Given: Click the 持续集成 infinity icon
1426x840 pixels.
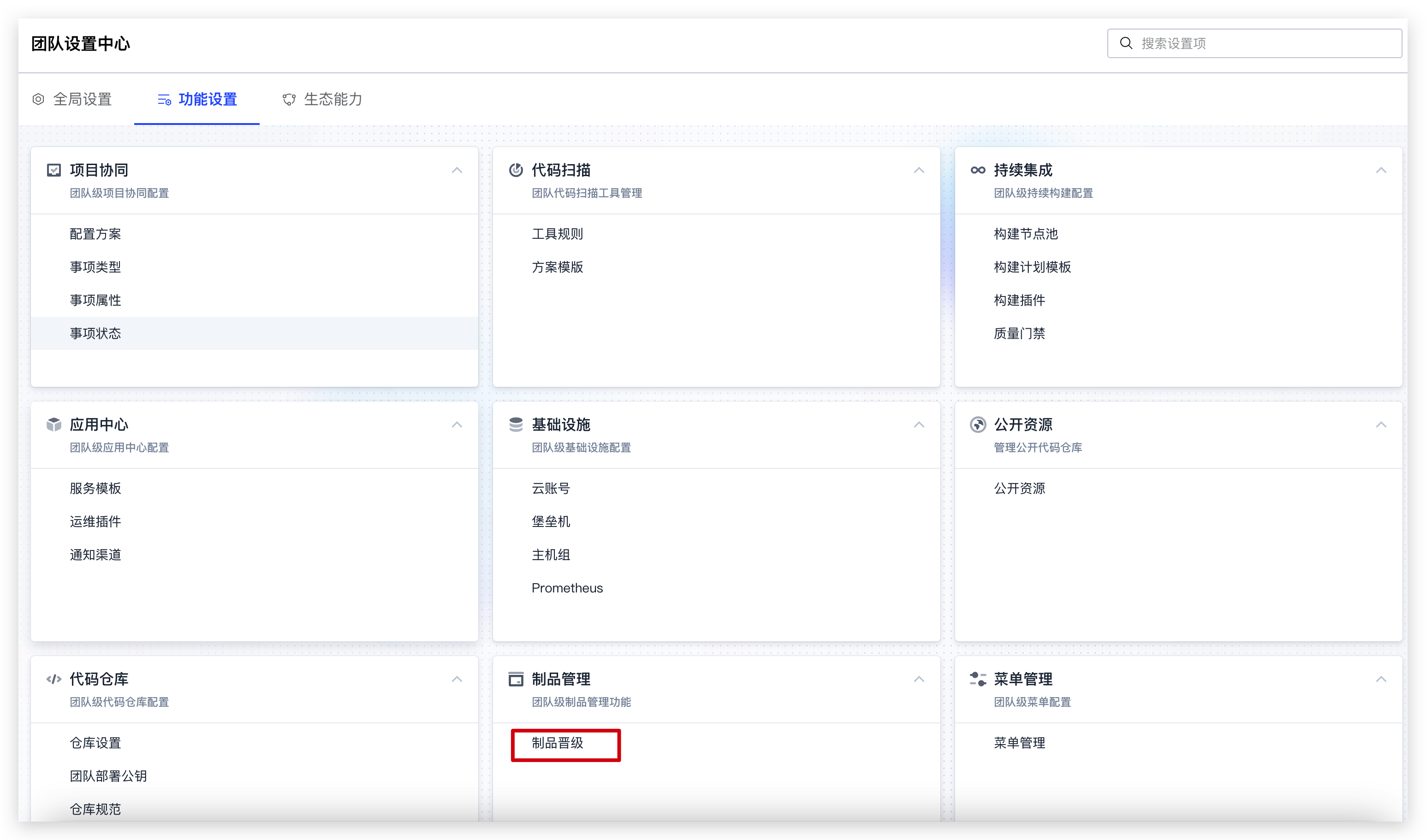Looking at the screenshot, I should click(x=978, y=170).
